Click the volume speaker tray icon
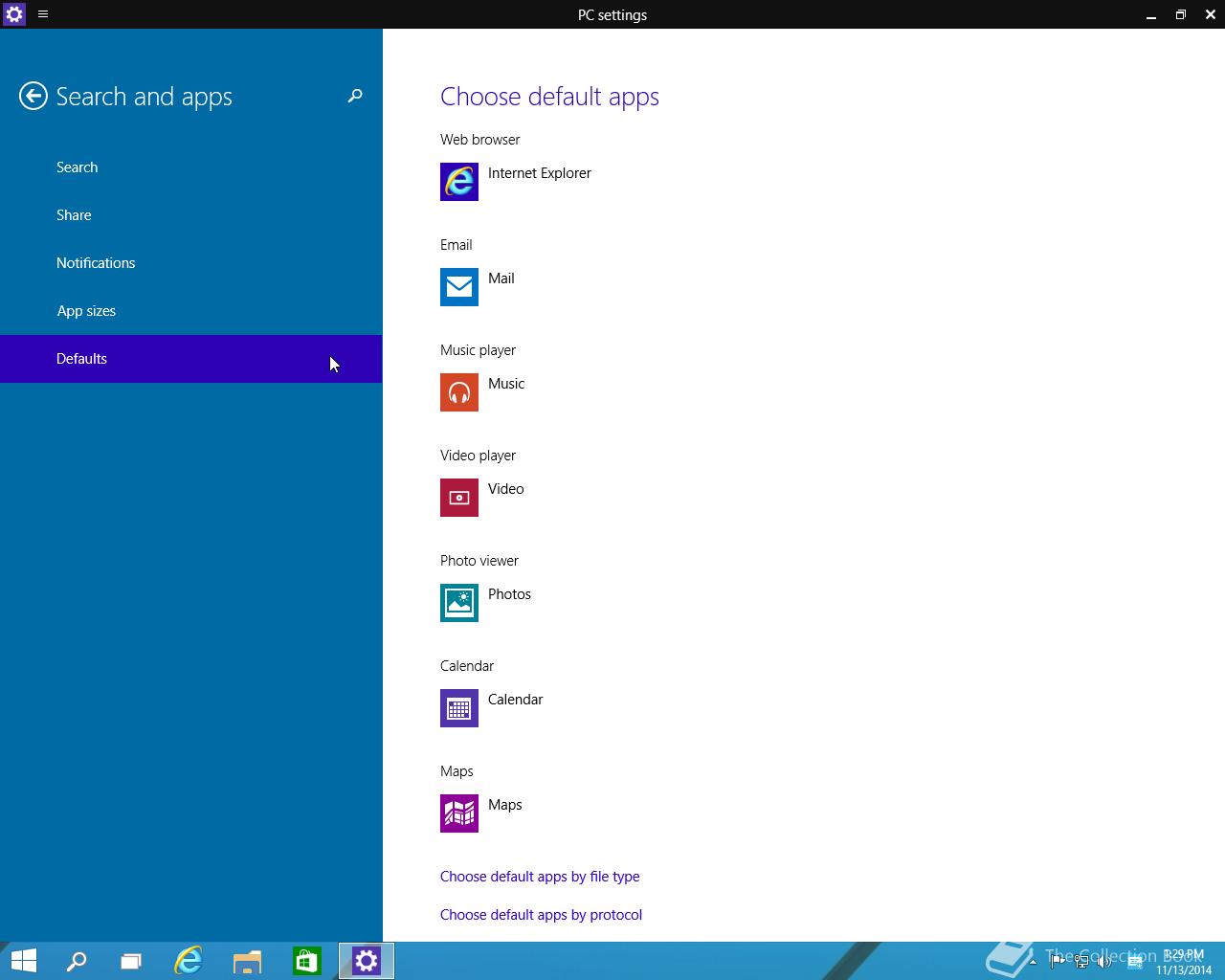 [1104, 961]
